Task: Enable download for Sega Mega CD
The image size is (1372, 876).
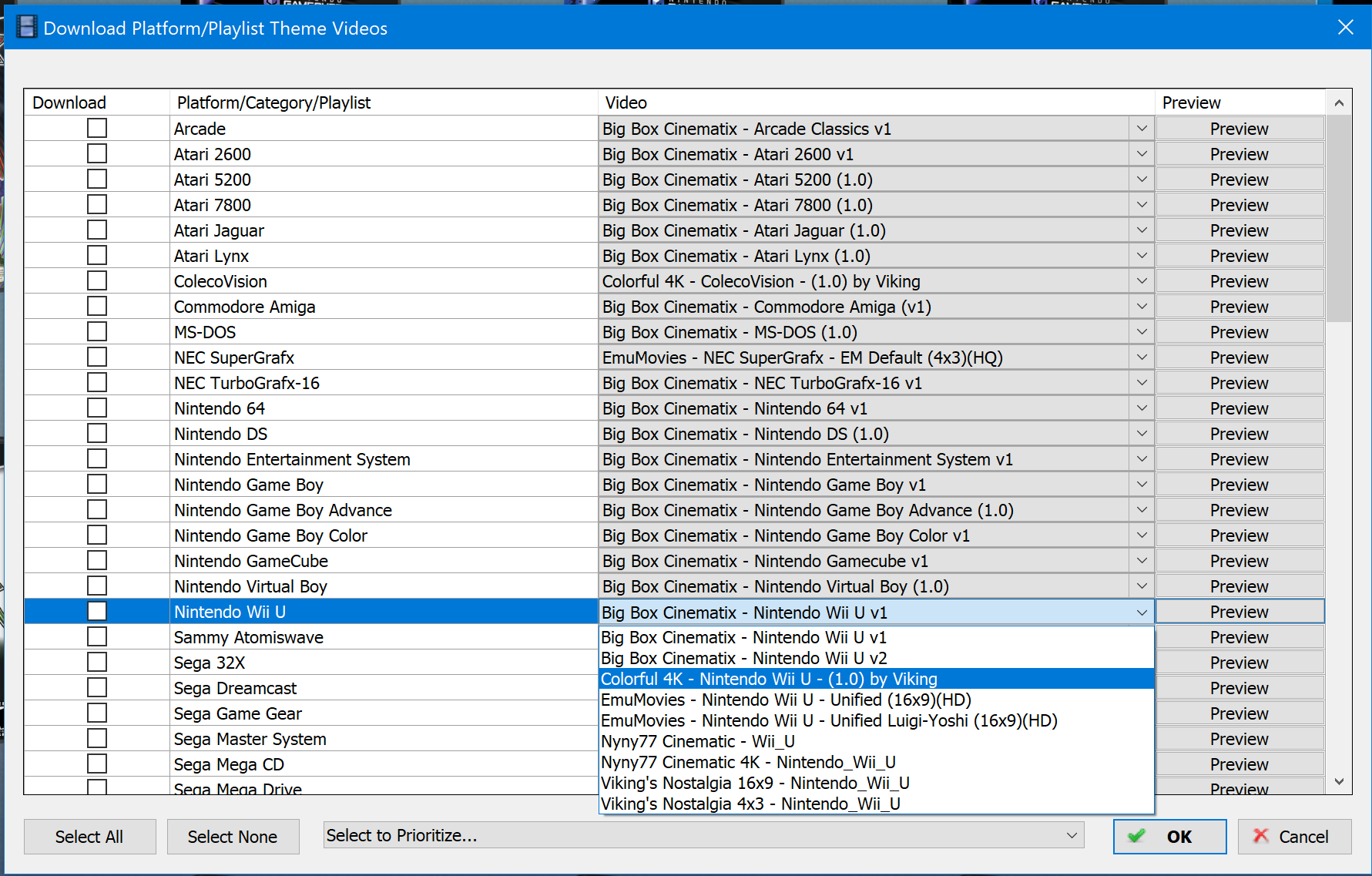Action: [x=97, y=764]
